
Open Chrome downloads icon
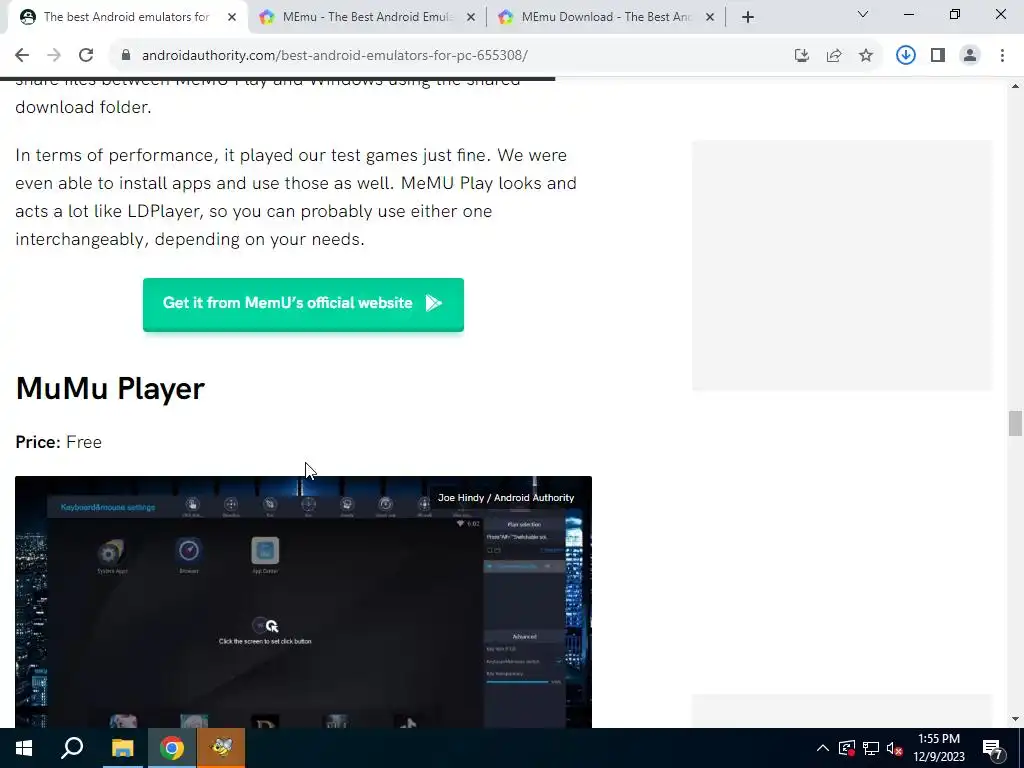(x=906, y=56)
